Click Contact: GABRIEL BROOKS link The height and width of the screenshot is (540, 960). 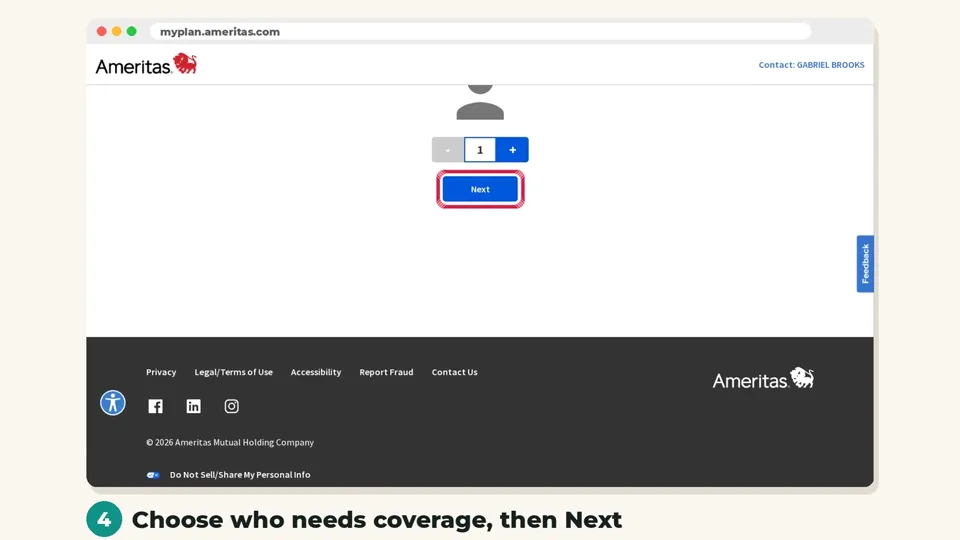tap(811, 65)
